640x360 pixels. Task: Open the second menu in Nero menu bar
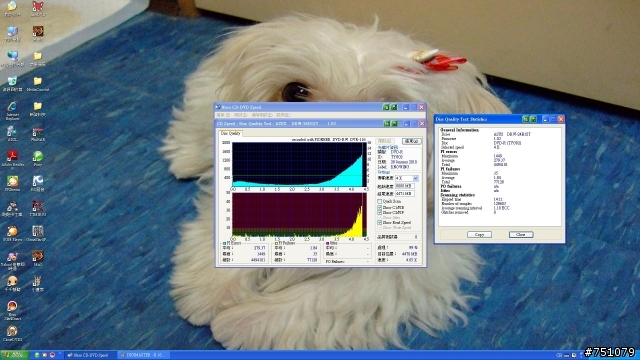[240, 115]
